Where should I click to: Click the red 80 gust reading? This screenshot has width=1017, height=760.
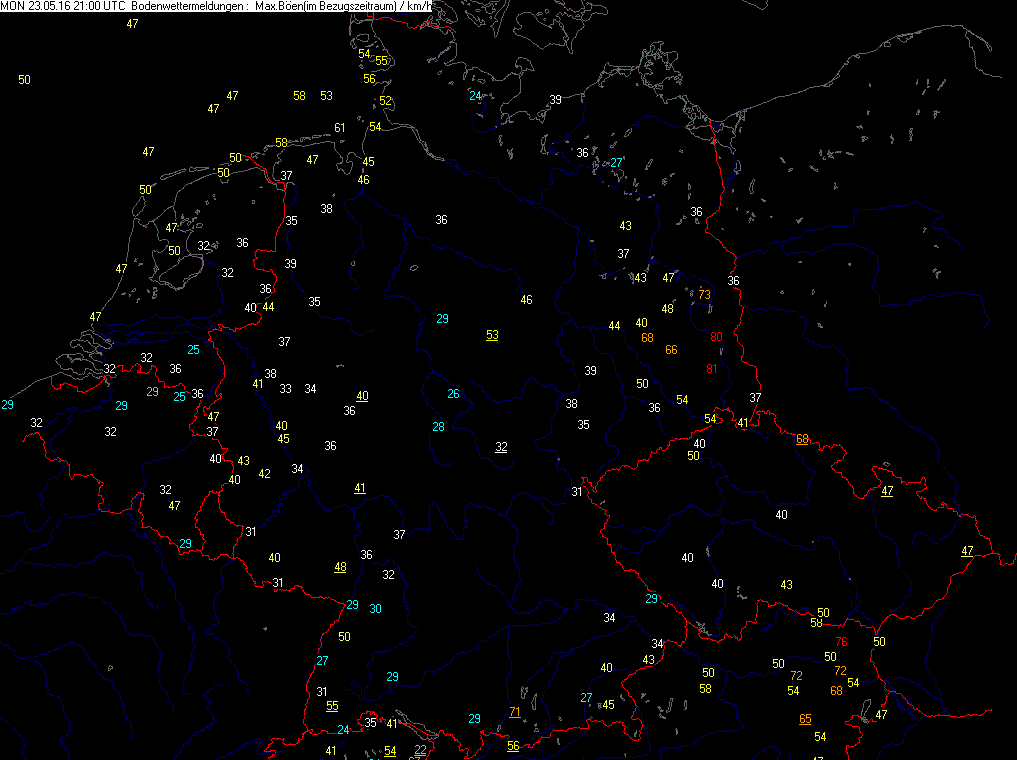pyautogui.click(x=715, y=337)
